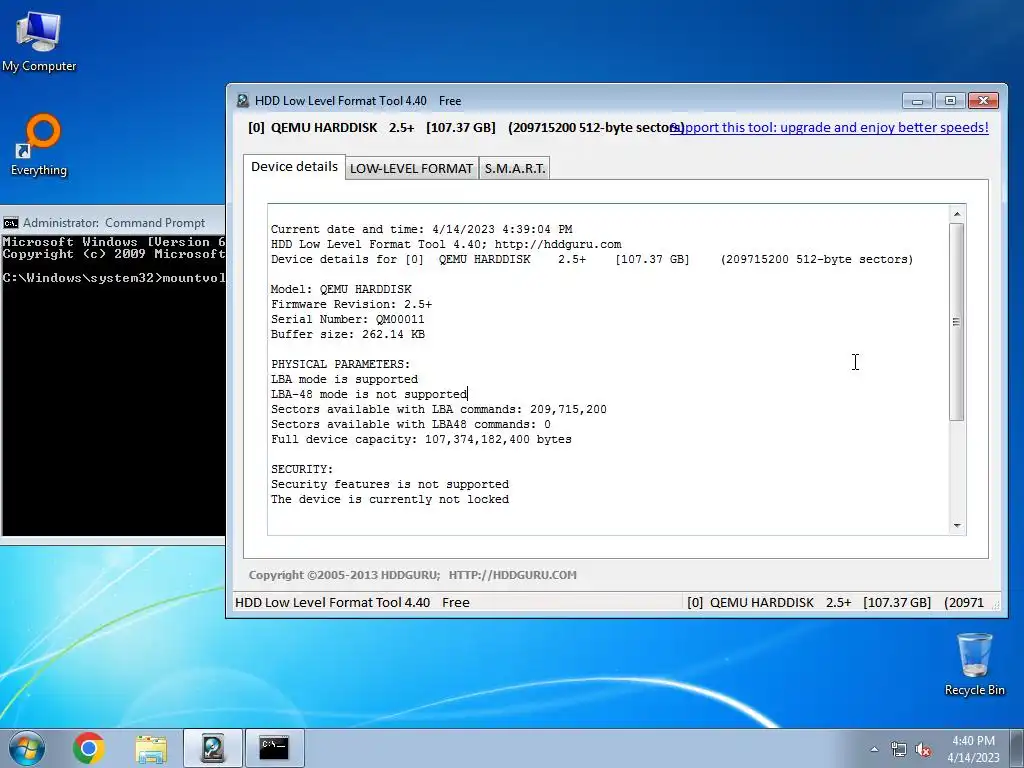Click the Windows Start orb
The width and height of the screenshot is (1024, 768).
[27, 748]
